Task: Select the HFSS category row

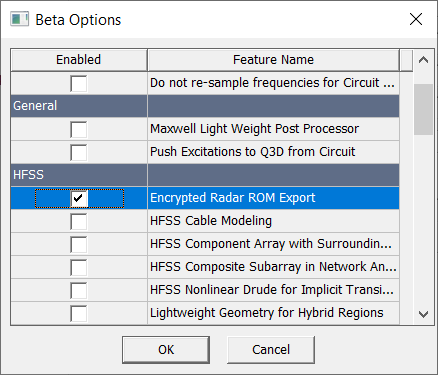Action: tap(205, 175)
